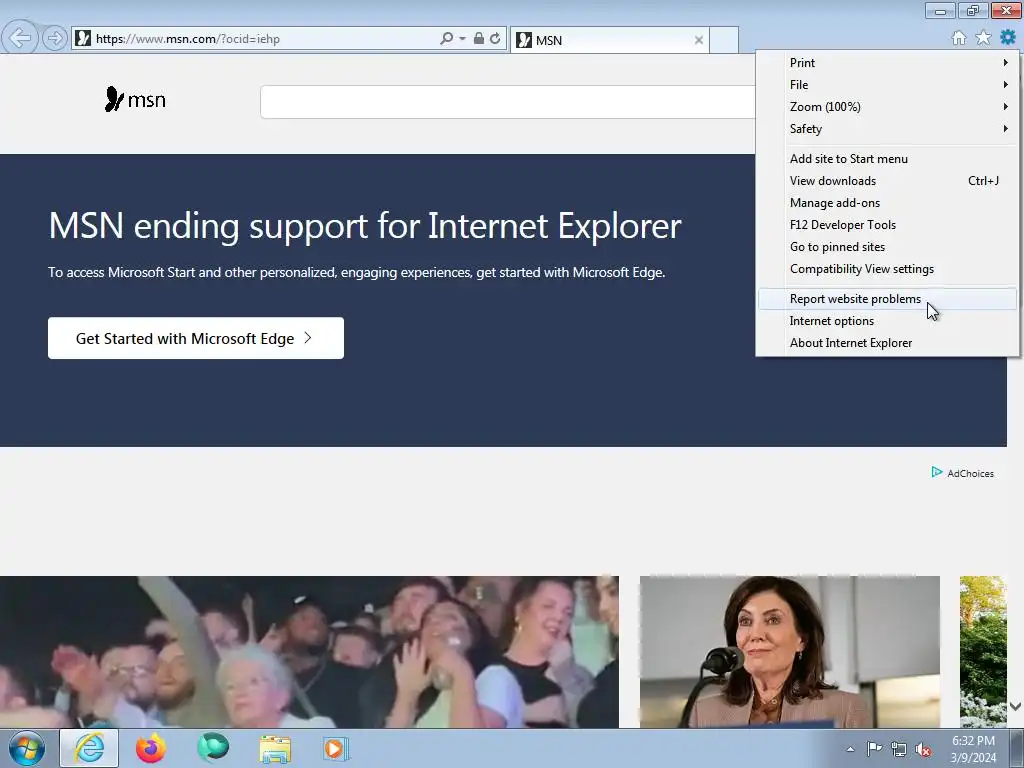The height and width of the screenshot is (768, 1024).
Task: Open Manage add-ons
Action: pyautogui.click(x=888, y=203)
